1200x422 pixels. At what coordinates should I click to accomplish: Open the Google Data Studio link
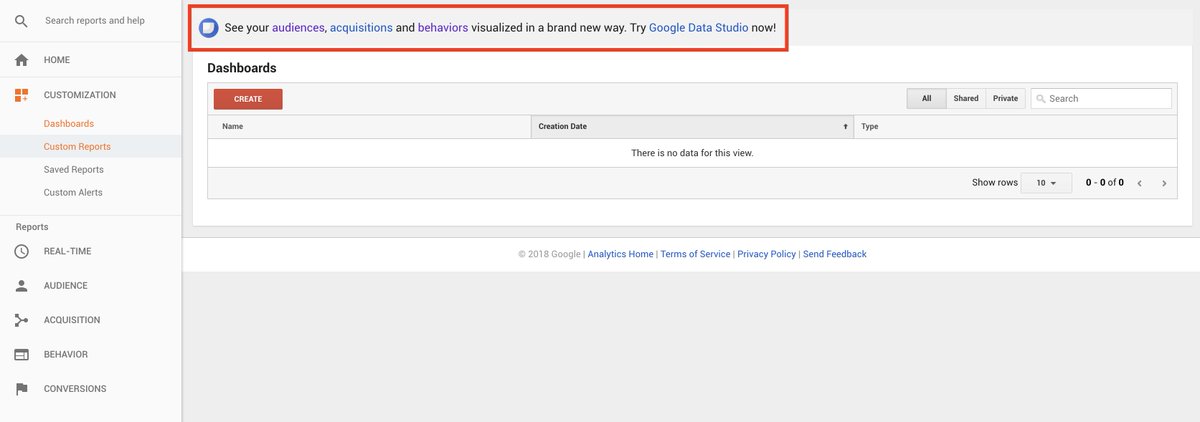[699, 28]
